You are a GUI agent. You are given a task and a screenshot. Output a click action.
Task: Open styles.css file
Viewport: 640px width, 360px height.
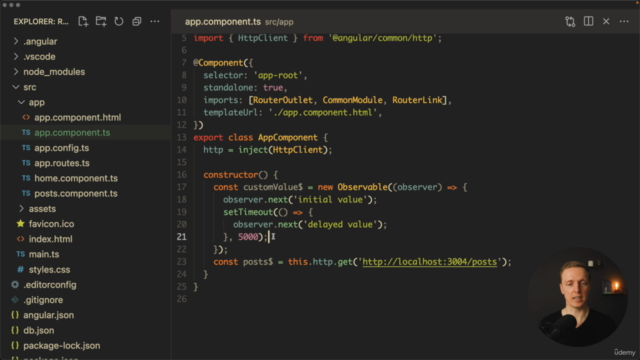(x=49, y=270)
